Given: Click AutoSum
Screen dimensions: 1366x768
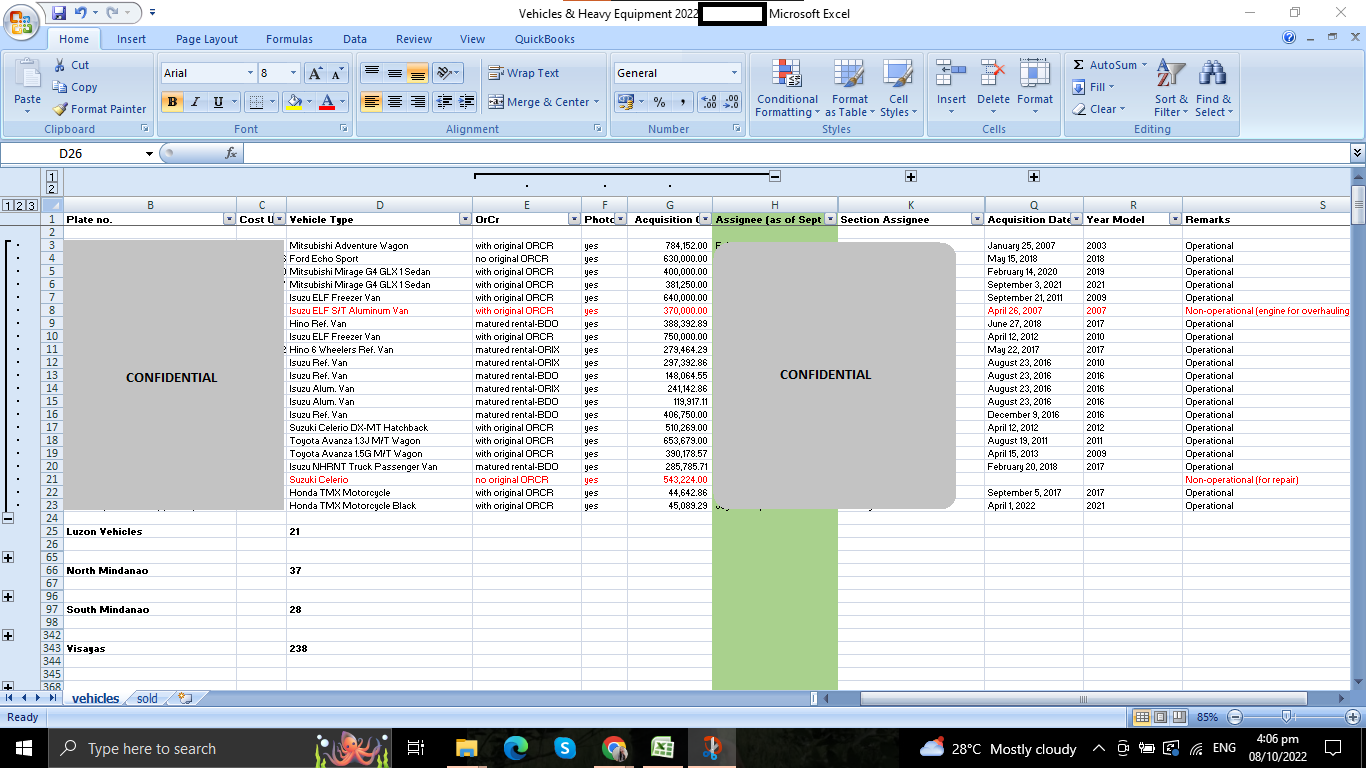Looking at the screenshot, I should coord(1107,65).
